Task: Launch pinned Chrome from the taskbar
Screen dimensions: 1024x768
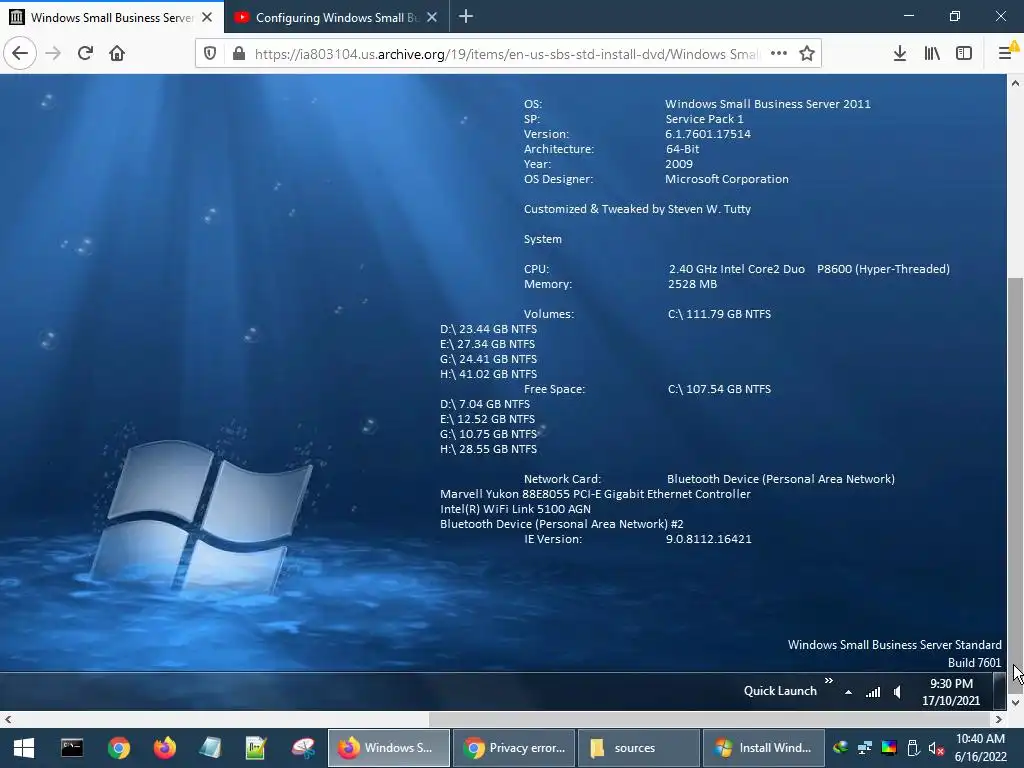Action: click(x=119, y=748)
